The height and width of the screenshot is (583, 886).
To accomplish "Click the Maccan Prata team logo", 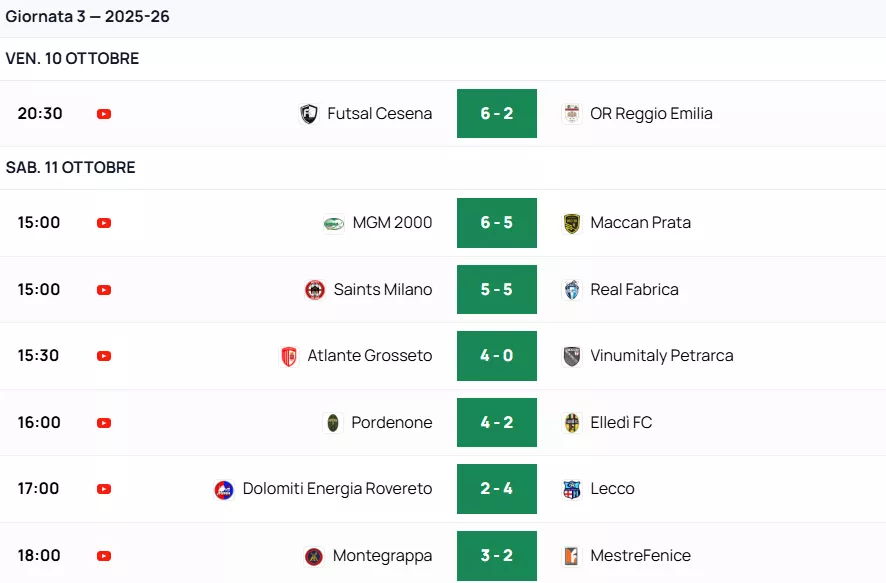I will tap(572, 223).
